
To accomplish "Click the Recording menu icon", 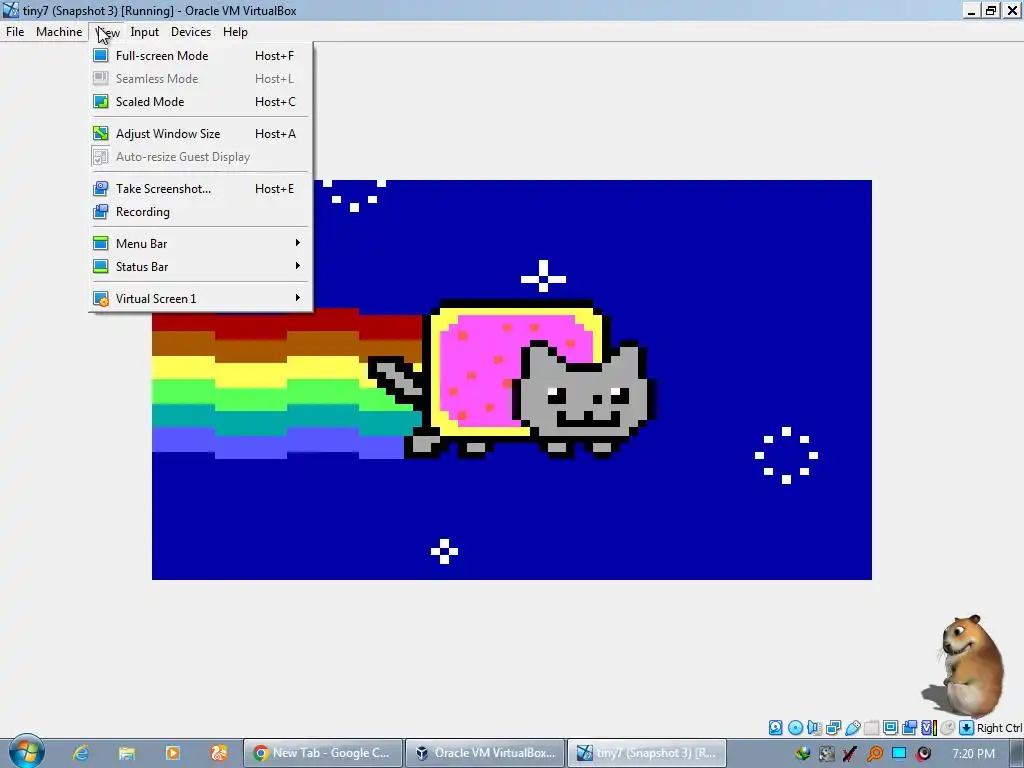I will point(101,212).
